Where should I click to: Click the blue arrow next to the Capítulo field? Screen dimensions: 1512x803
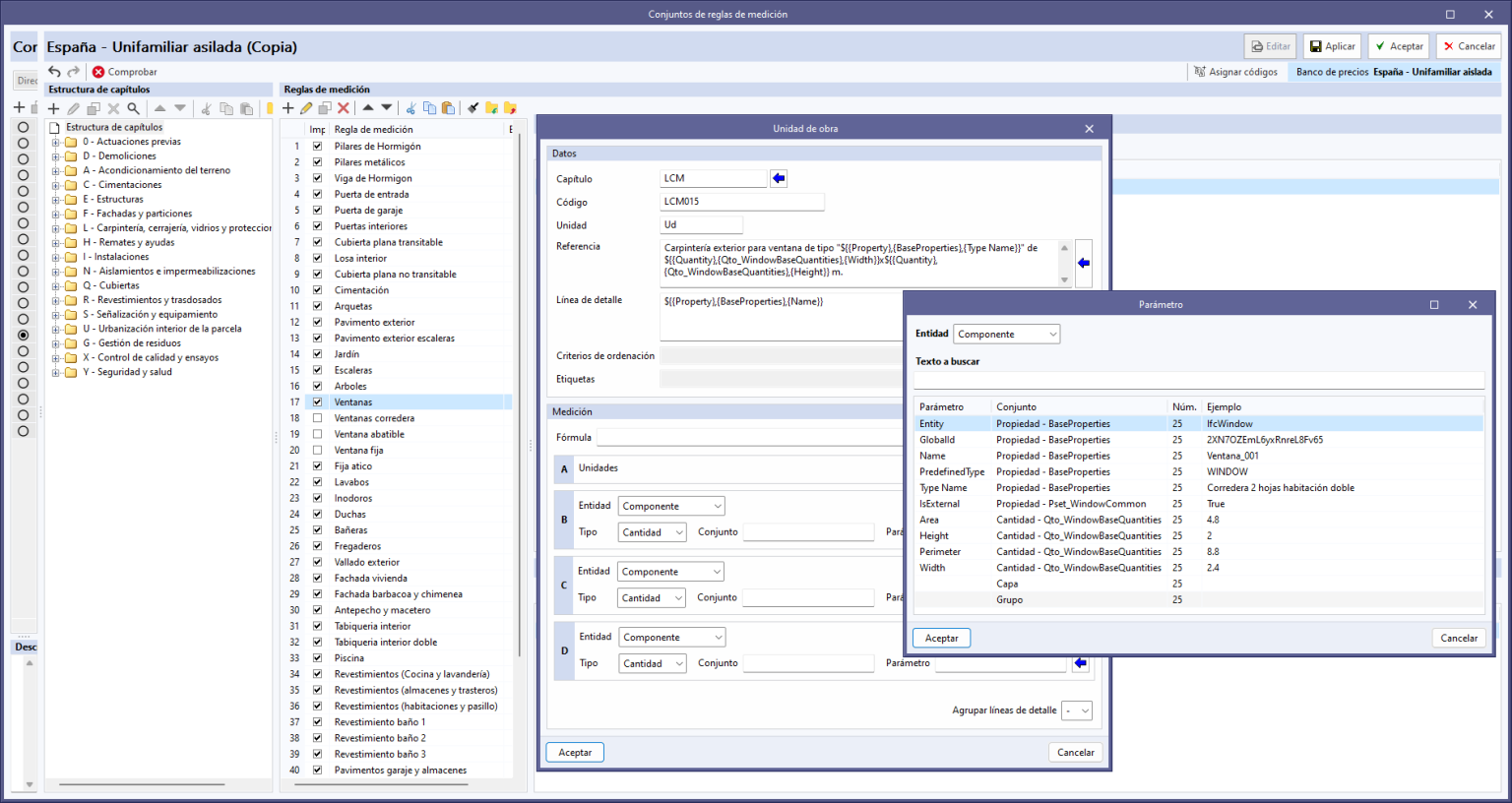click(779, 178)
